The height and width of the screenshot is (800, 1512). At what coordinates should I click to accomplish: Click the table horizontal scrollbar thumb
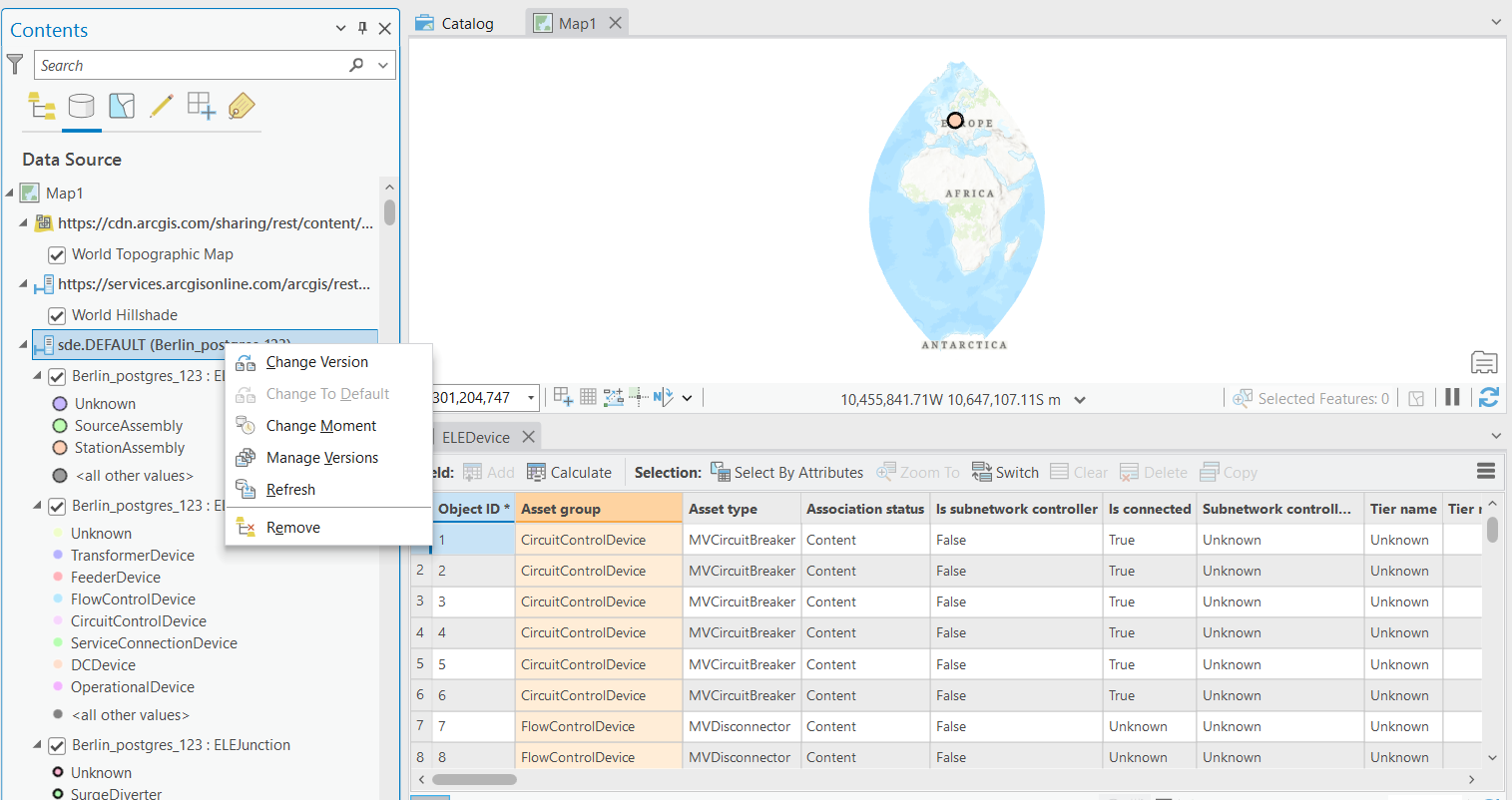point(474,779)
